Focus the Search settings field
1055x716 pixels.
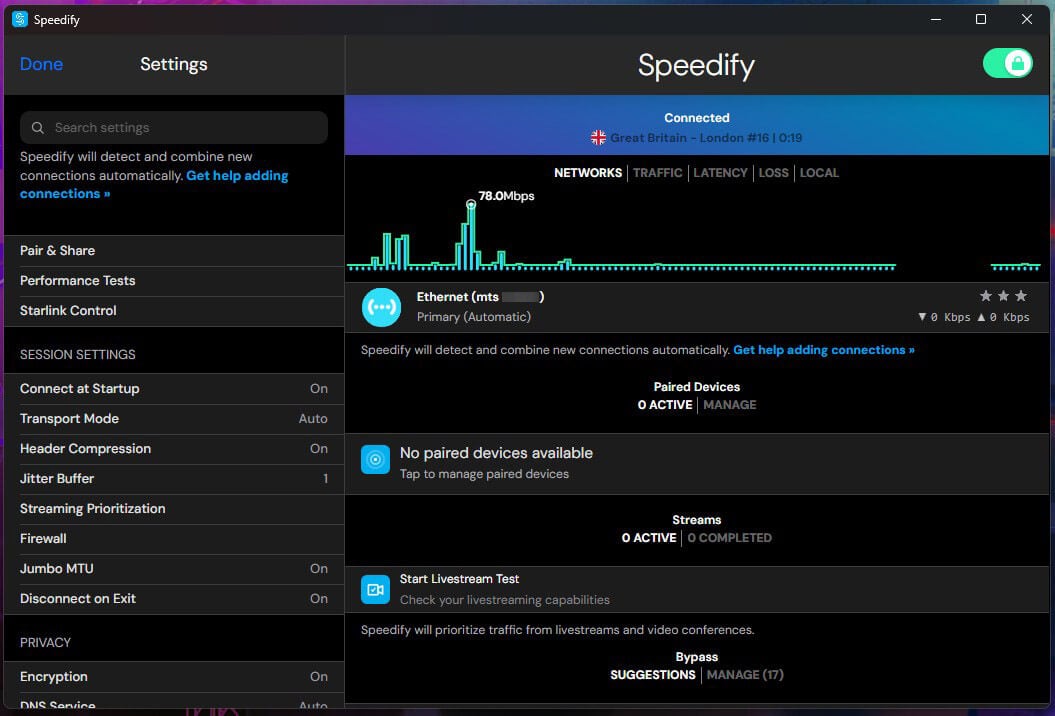(174, 127)
